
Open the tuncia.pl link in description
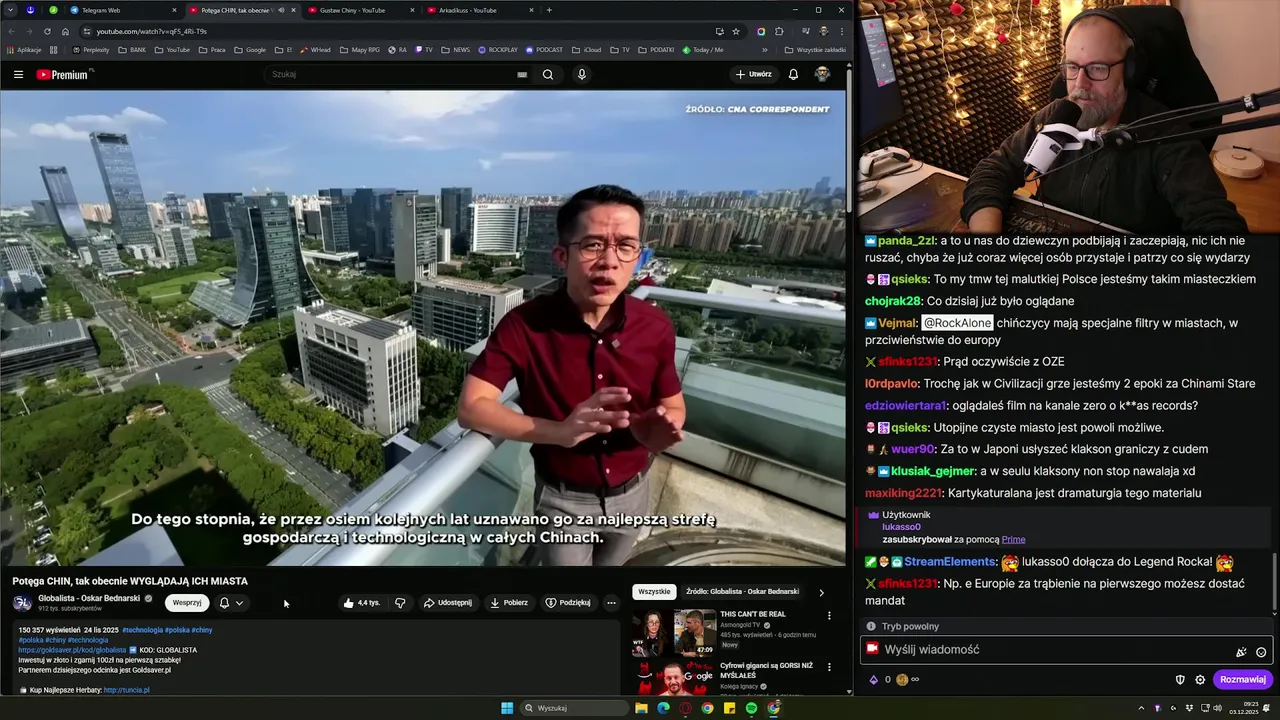[x=127, y=690]
